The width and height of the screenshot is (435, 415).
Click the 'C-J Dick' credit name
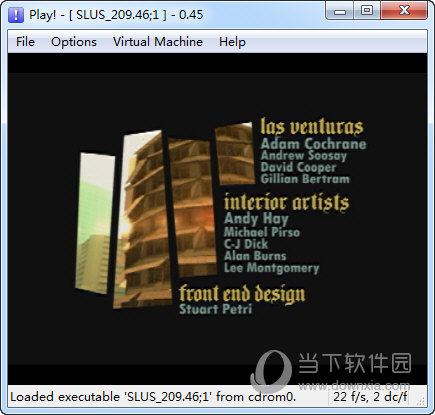coord(246,244)
